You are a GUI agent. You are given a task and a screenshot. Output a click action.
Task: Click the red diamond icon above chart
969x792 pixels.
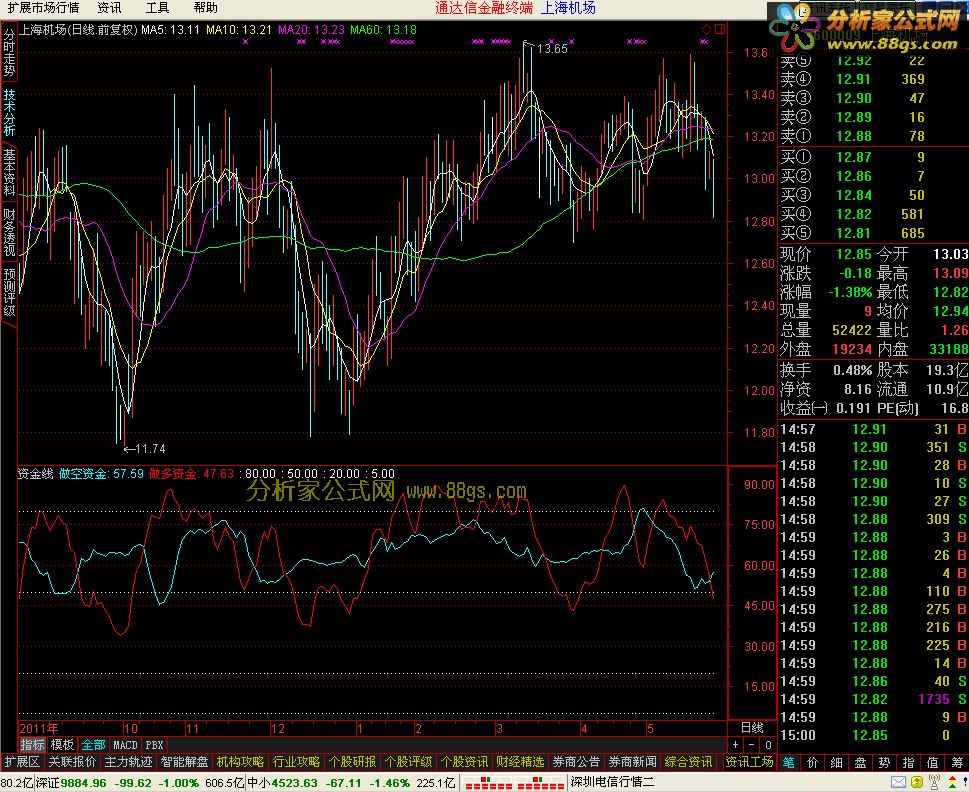pyautogui.click(x=706, y=29)
